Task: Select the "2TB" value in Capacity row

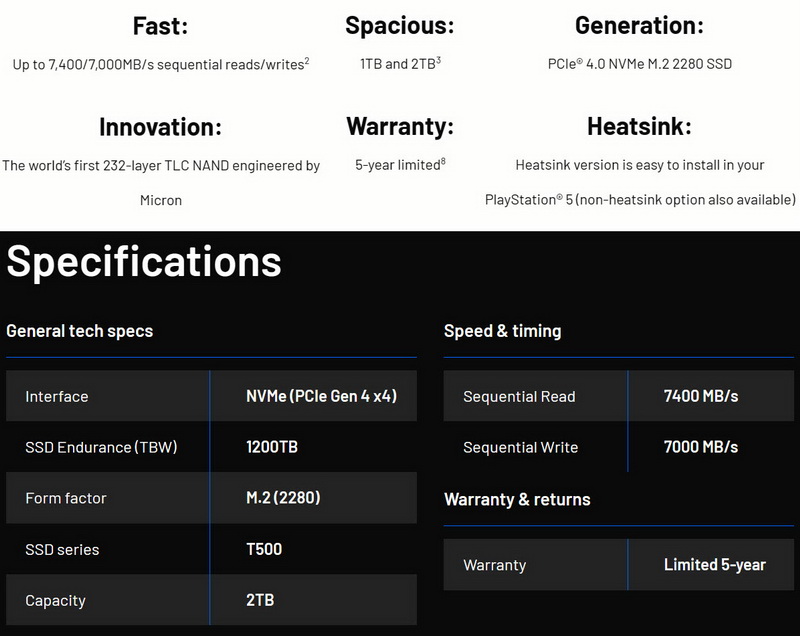Action: (x=260, y=600)
